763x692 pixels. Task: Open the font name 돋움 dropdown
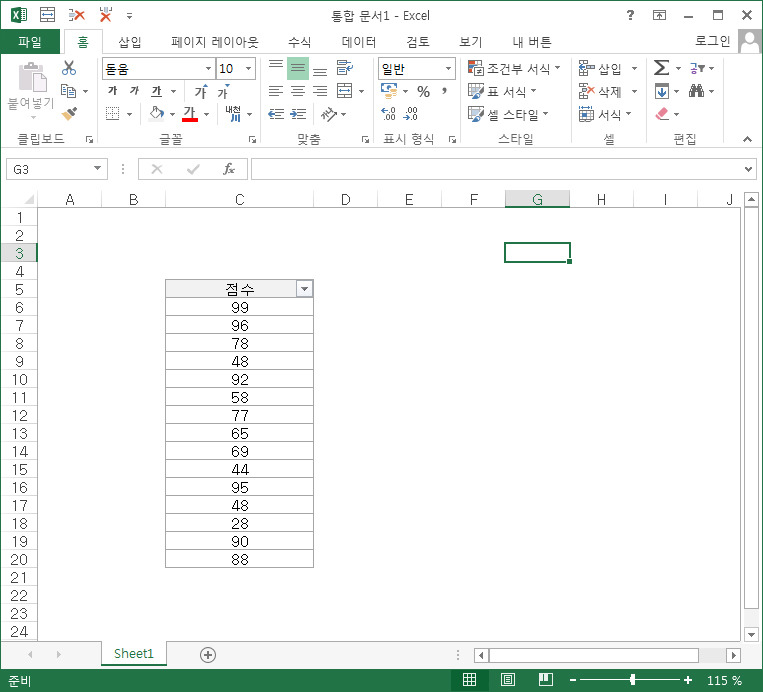pos(208,69)
